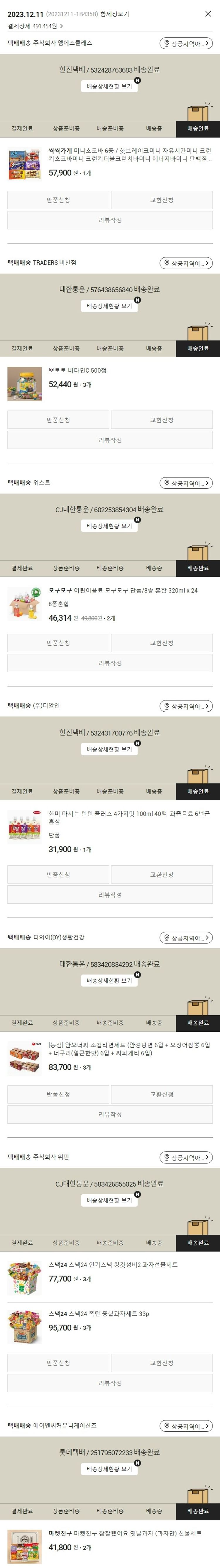Click the N badge on CJ대한통운 583426855025 tracking

pyautogui.click(x=137, y=1194)
